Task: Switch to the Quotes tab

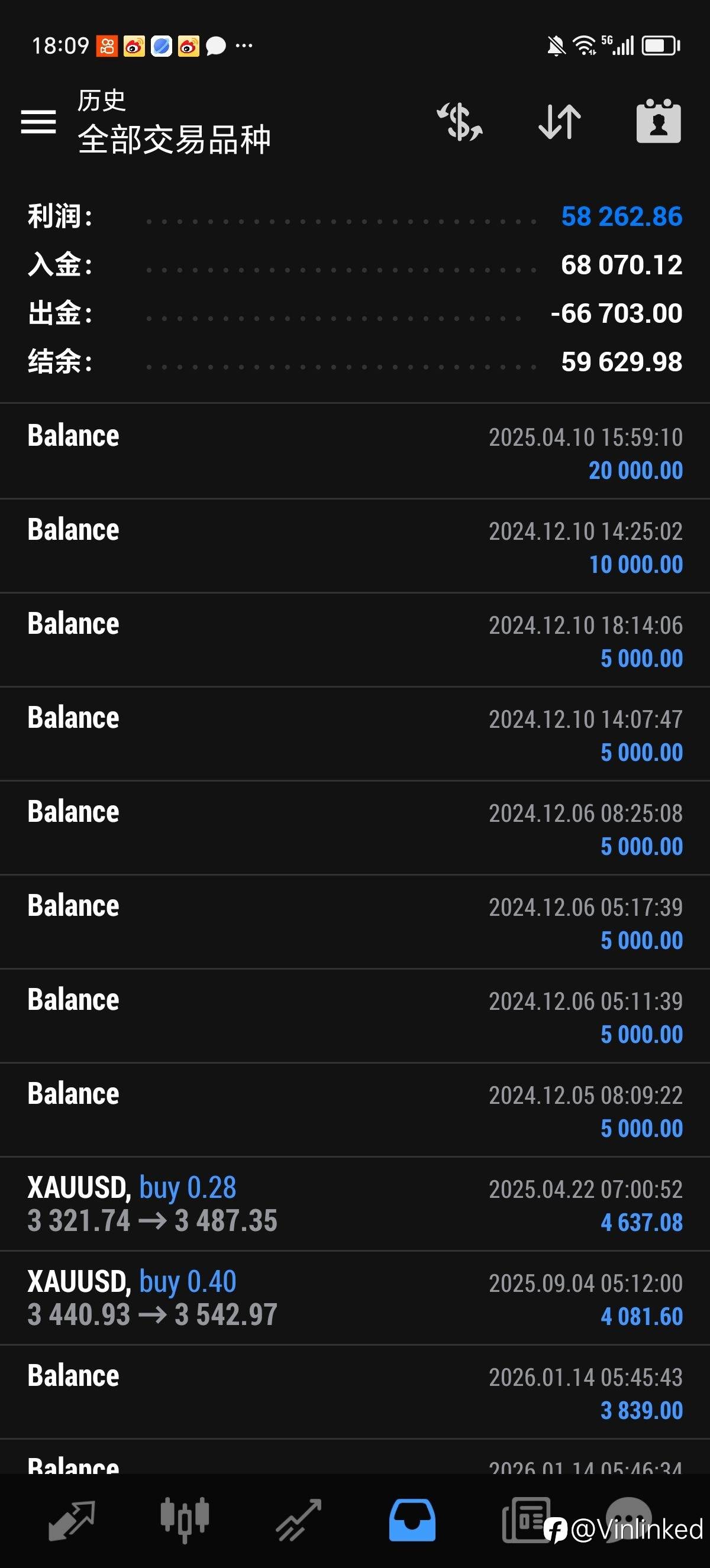Action: point(71,1520)
